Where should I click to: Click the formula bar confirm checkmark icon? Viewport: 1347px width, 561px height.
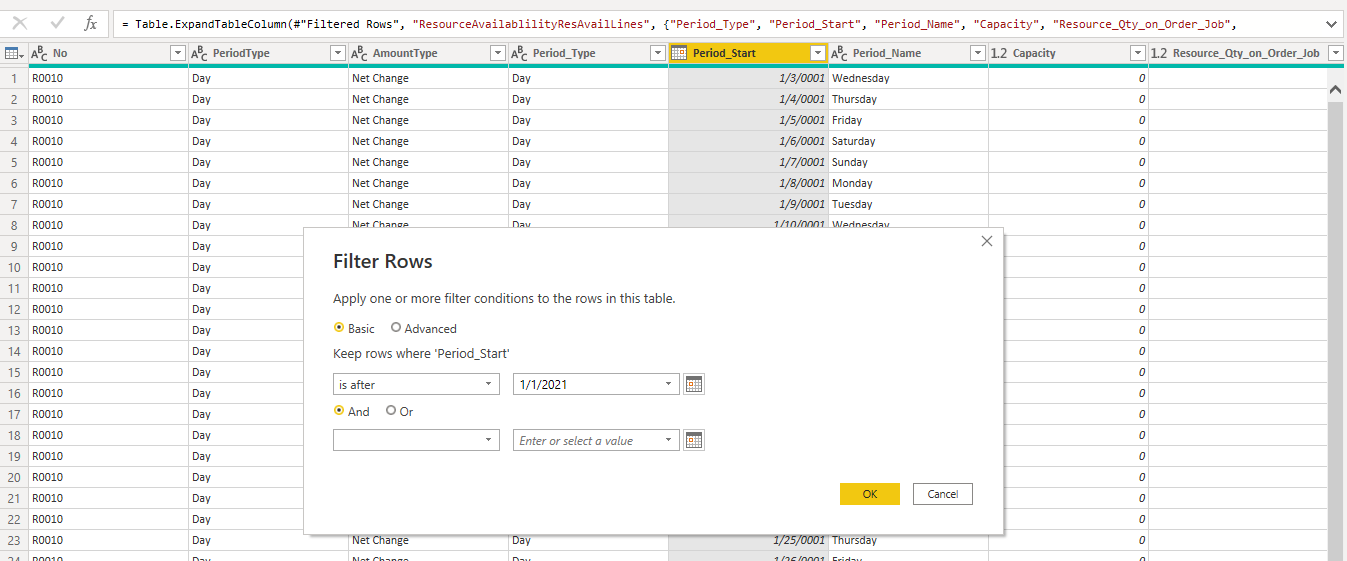(x=57, y=23)
